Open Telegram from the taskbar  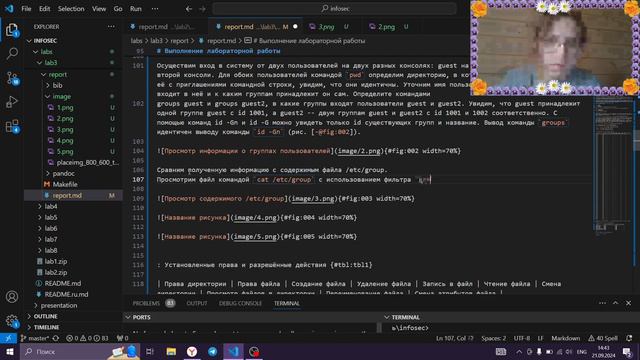tap(213, 351)
